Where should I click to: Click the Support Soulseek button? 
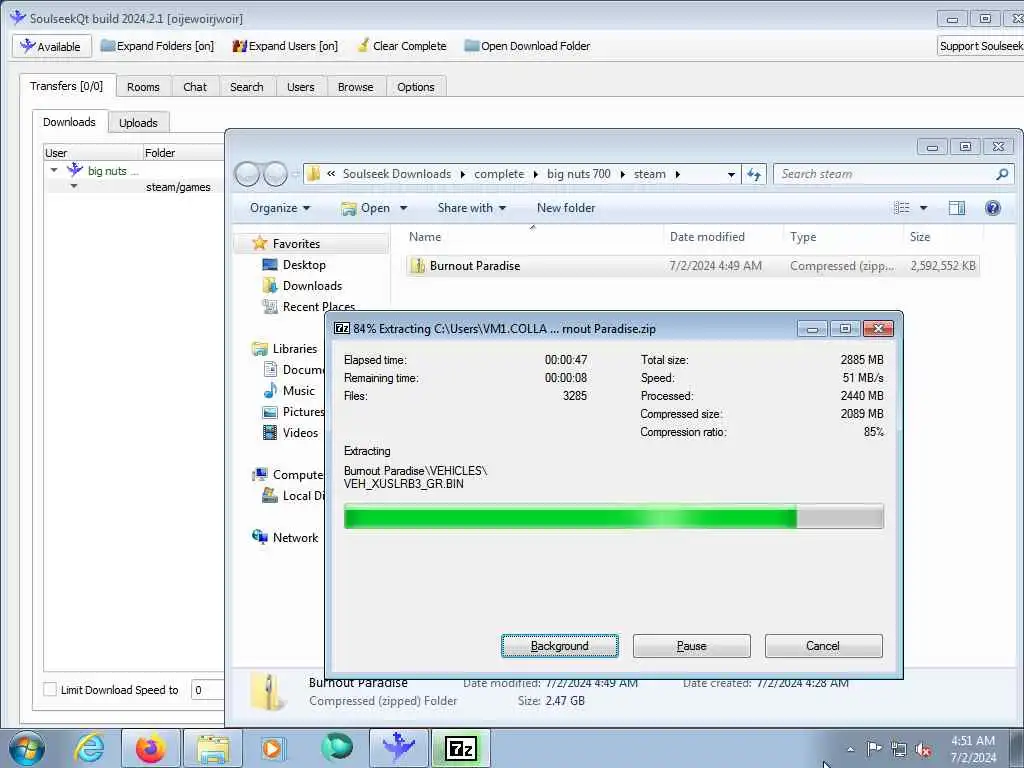coord(980,46)
